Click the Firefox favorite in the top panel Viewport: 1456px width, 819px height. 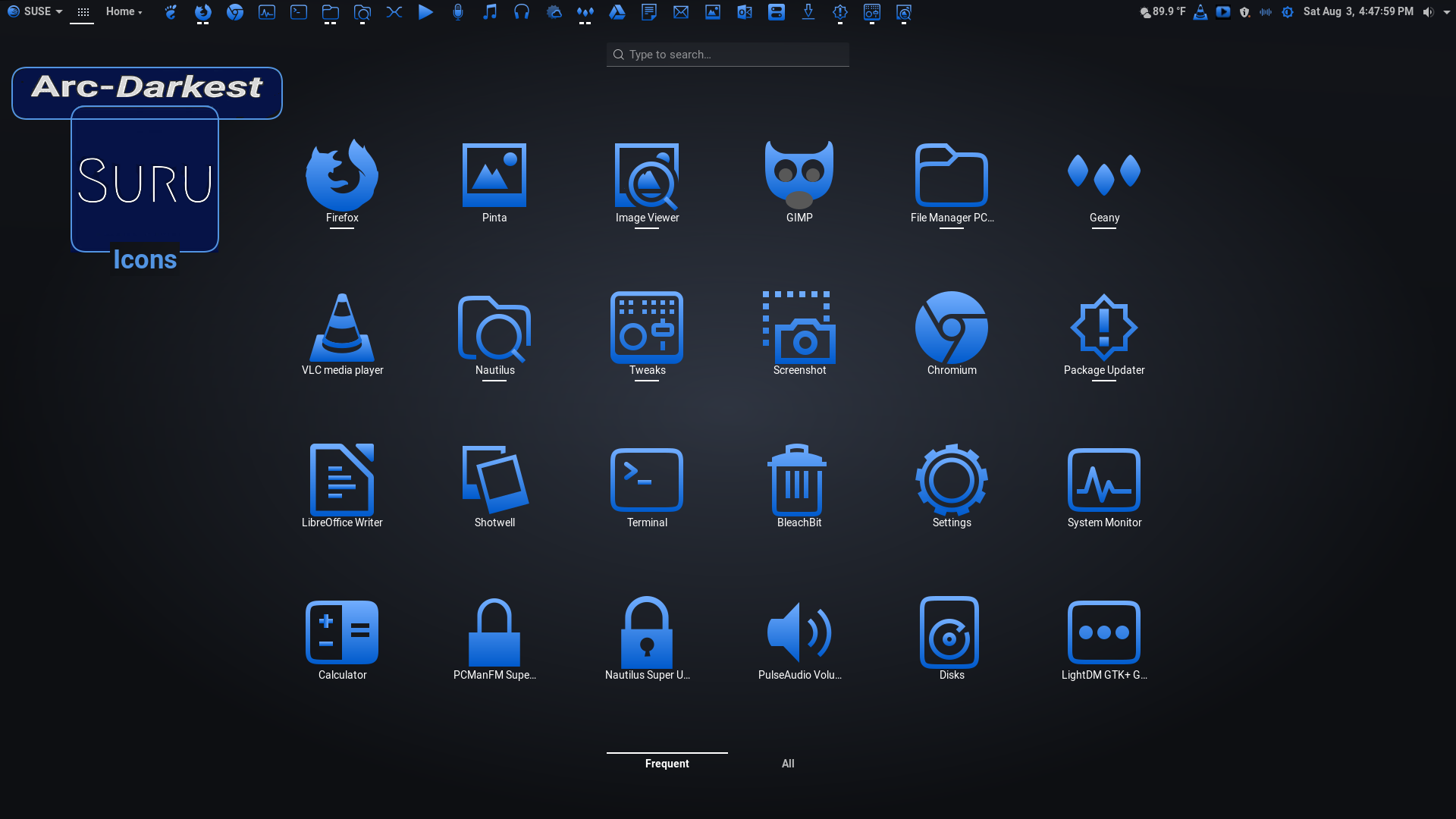(202, 12)
